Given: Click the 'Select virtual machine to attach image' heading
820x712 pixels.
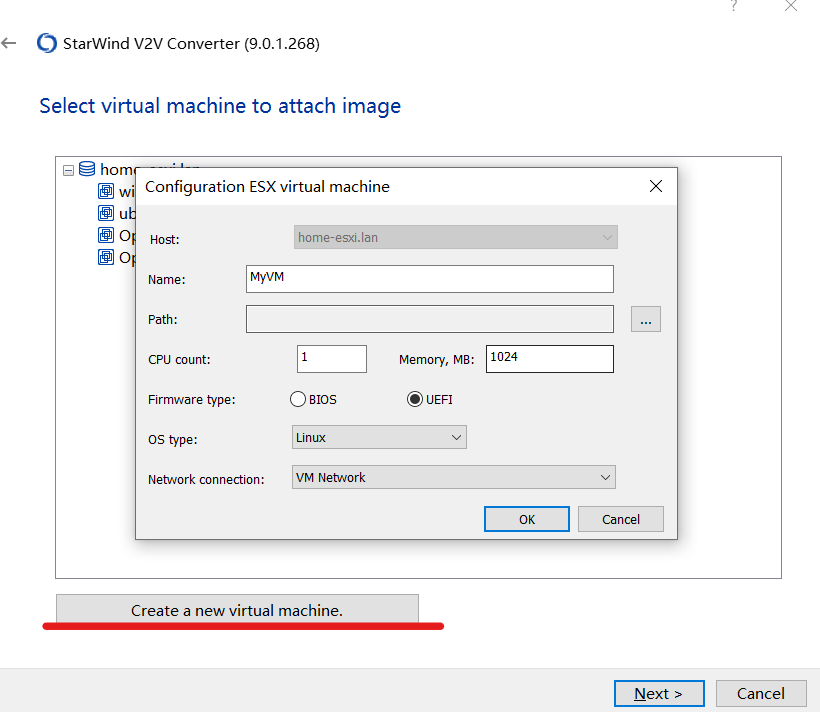Looking at the screenshot, I should click(220, 106).
